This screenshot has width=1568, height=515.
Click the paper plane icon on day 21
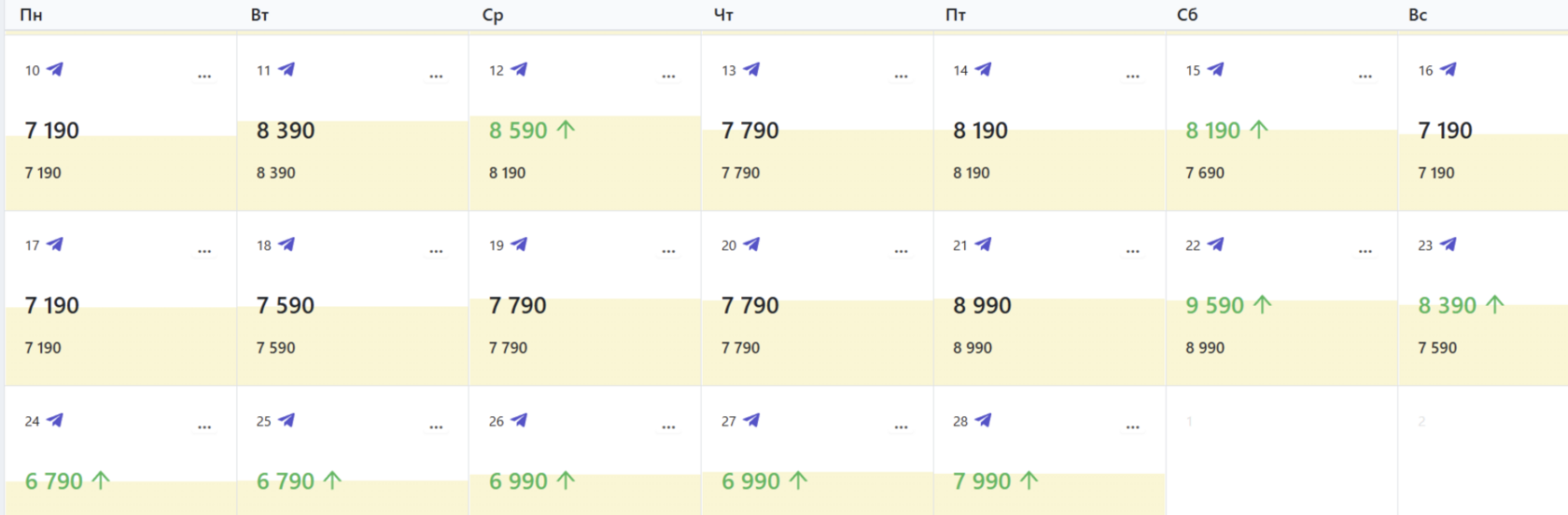click(984, 244)
